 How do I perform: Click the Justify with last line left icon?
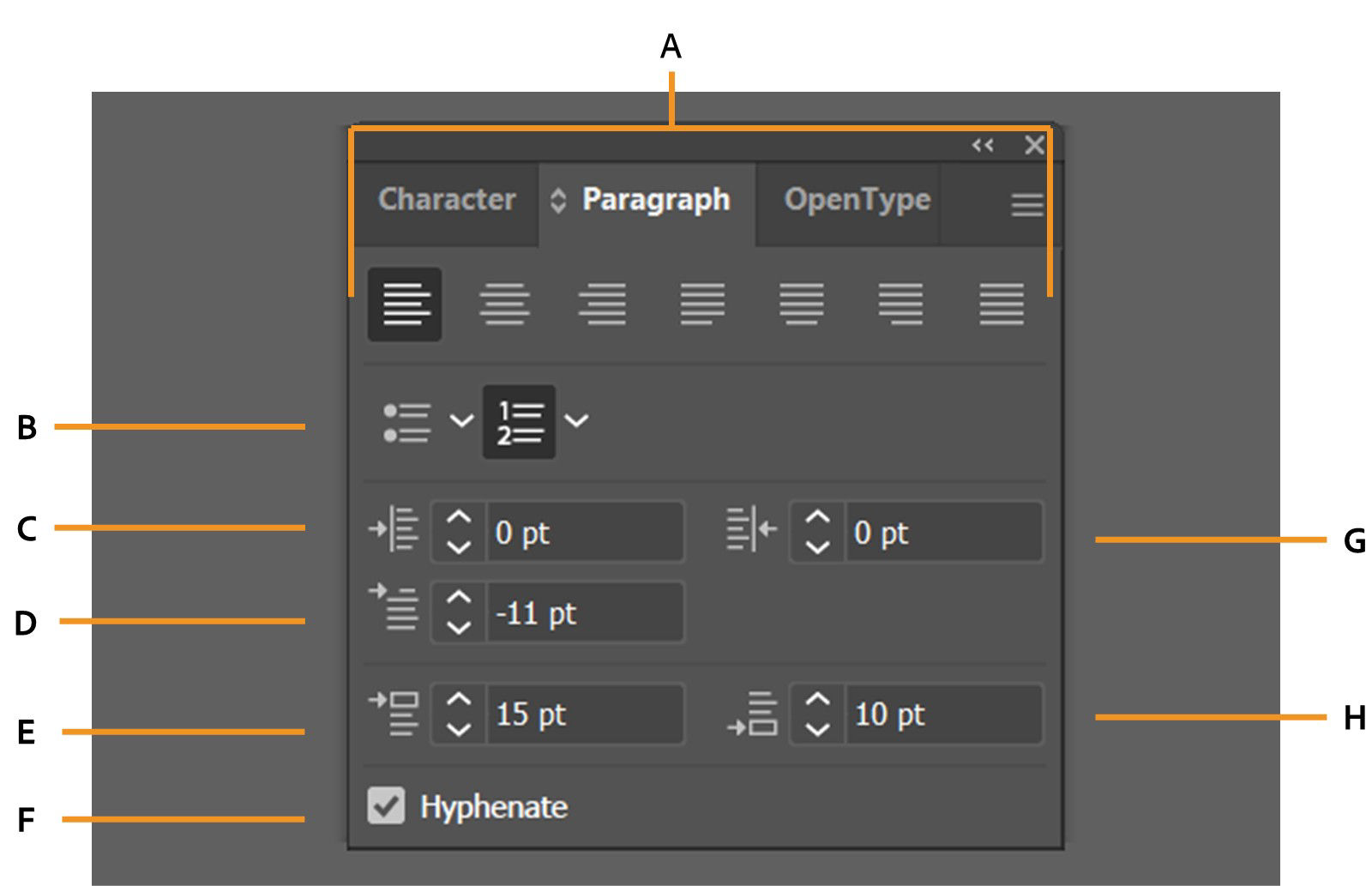(700, 304)
